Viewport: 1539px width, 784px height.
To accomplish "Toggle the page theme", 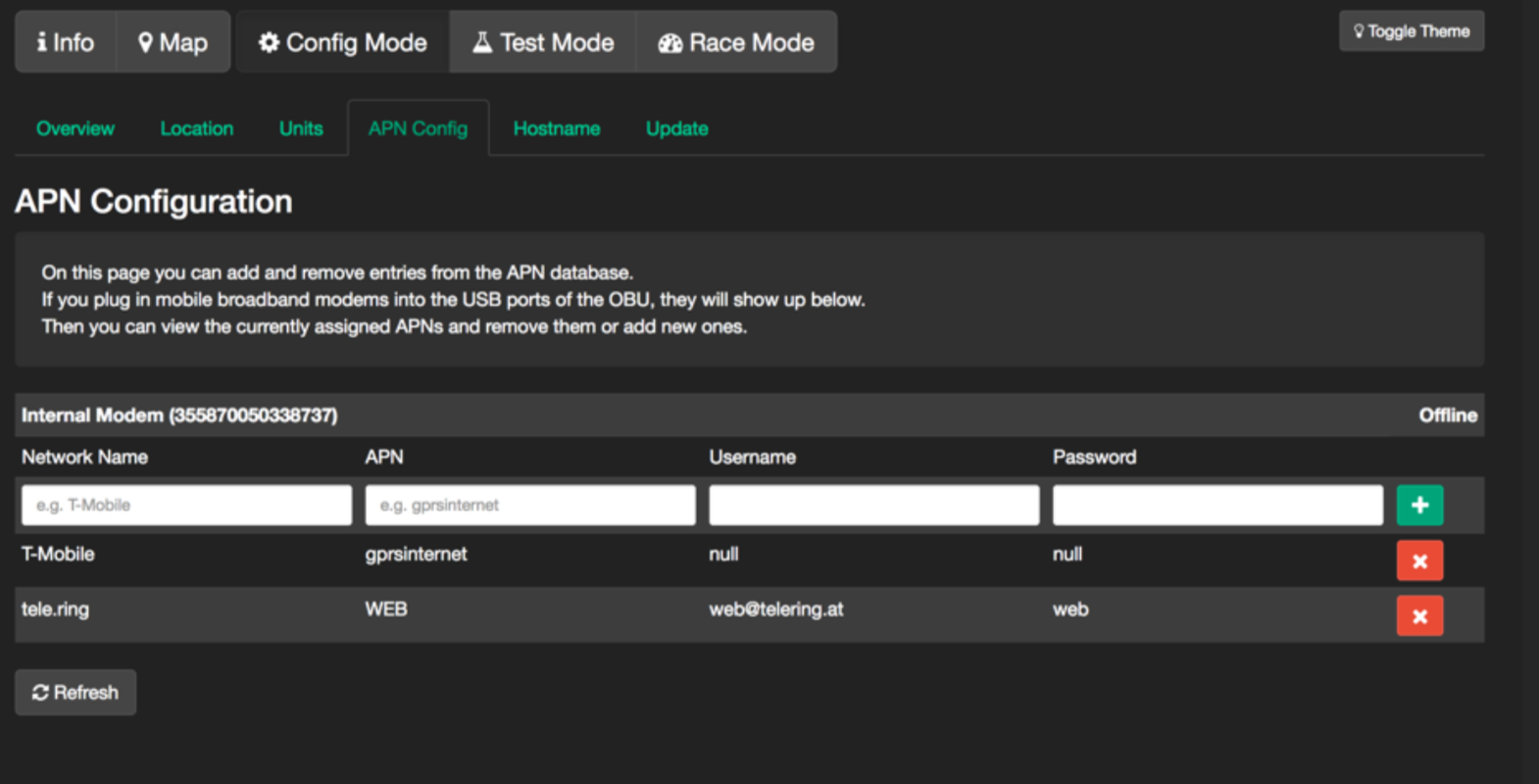I will (x=1411, y=31).
